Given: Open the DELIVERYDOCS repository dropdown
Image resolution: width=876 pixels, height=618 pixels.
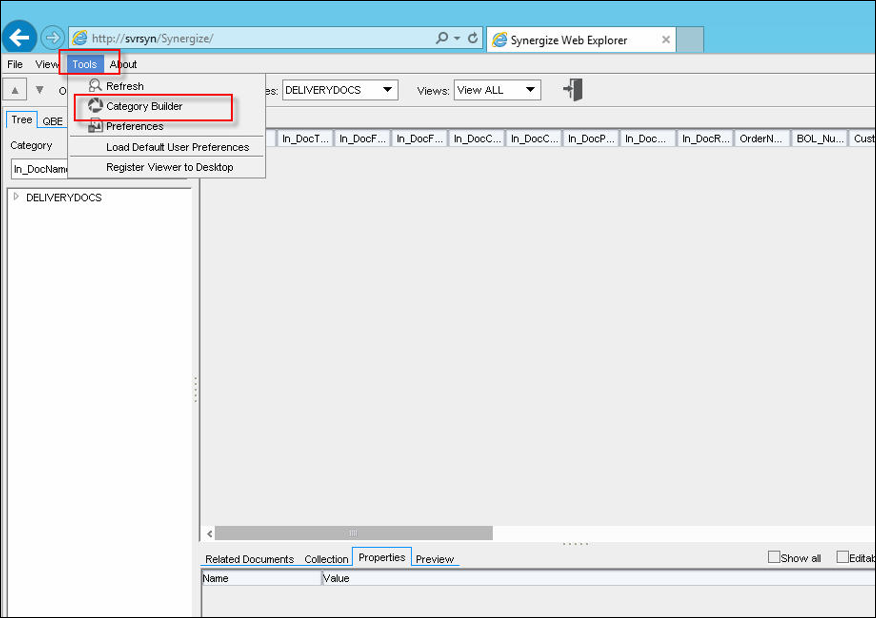Looking at the screenshot, I should tap(340, 90).
